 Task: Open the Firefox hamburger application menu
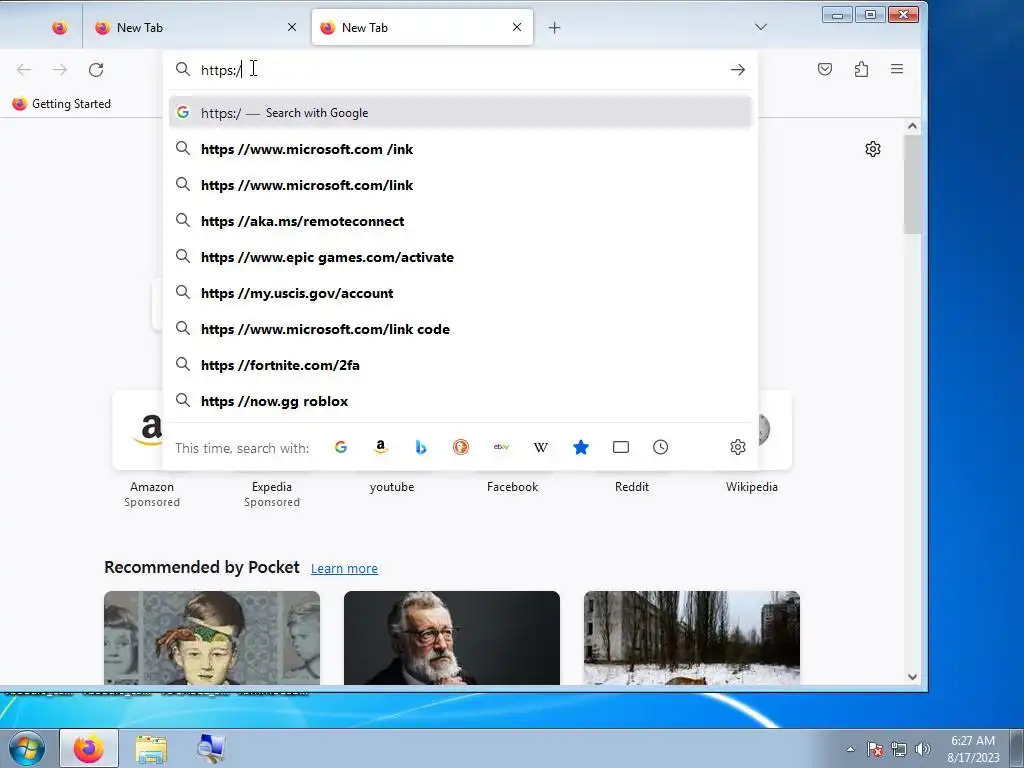coord(897,69)
